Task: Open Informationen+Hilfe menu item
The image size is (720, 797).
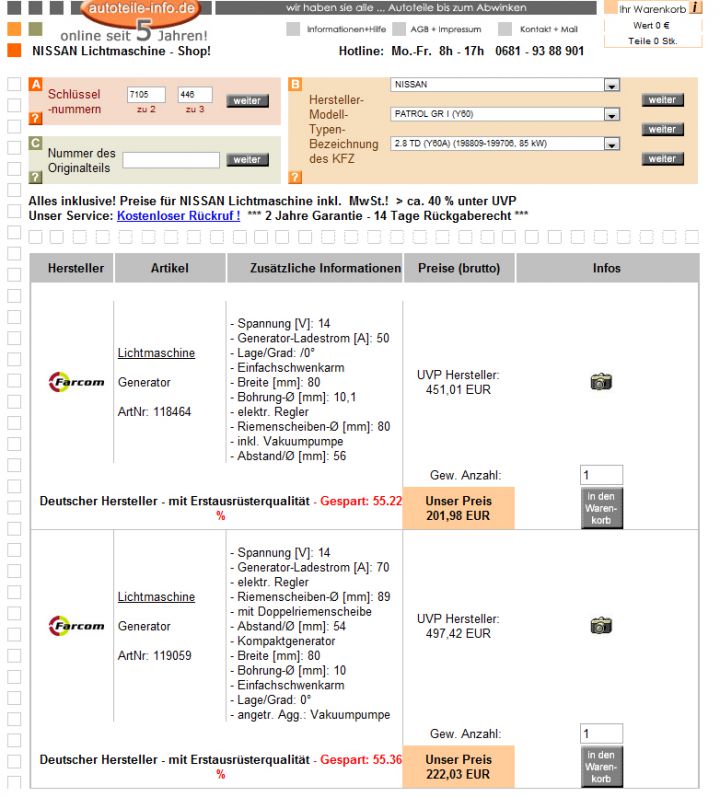Action: tap(346, 29)
